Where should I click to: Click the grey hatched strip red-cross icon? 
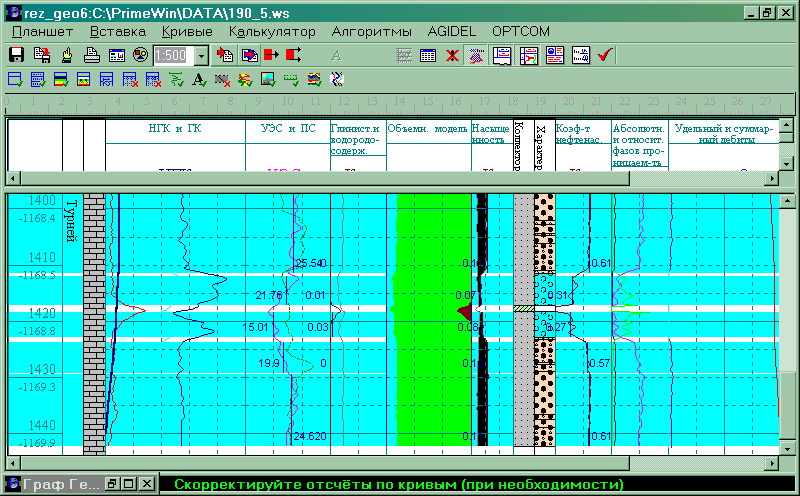pos(222,80)
